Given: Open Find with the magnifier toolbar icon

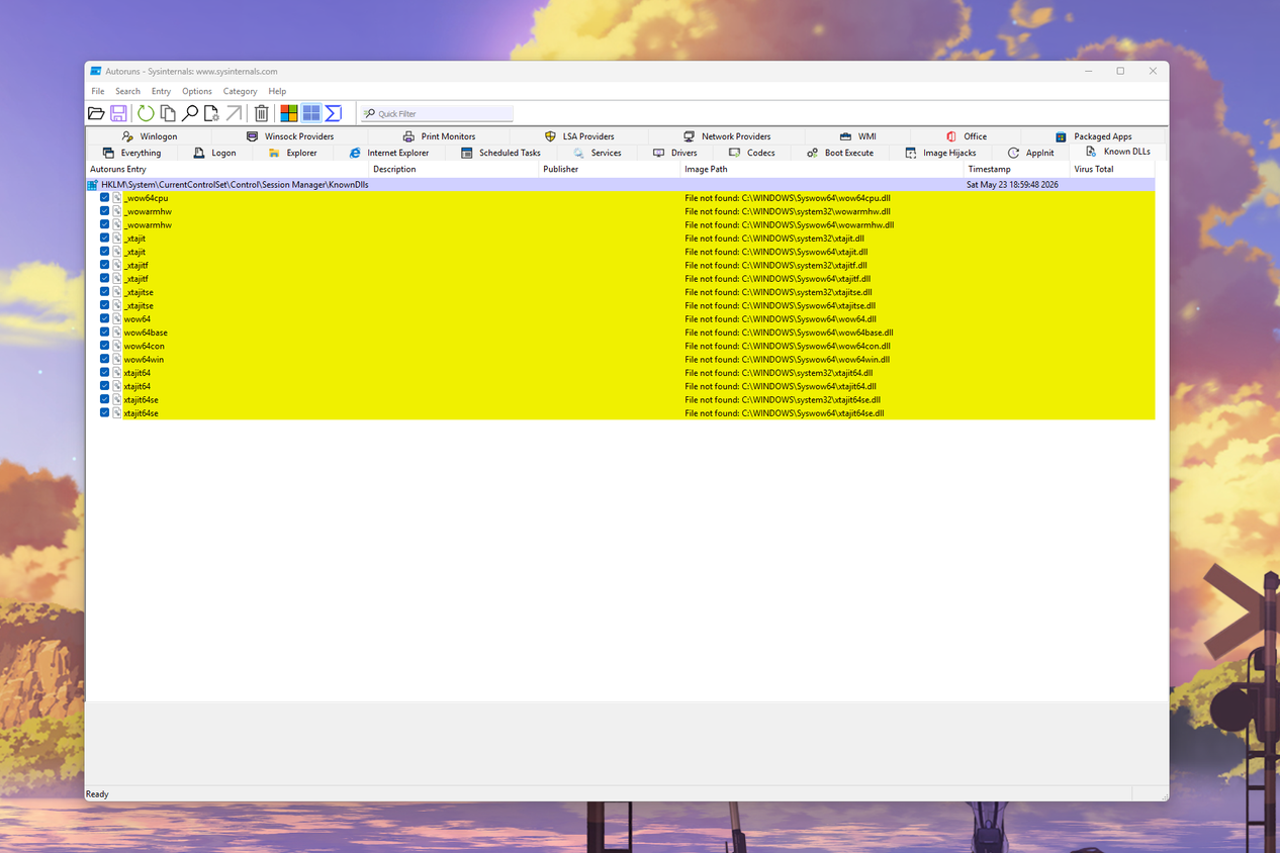Looking at the screenshot, I should coord(190,113).
